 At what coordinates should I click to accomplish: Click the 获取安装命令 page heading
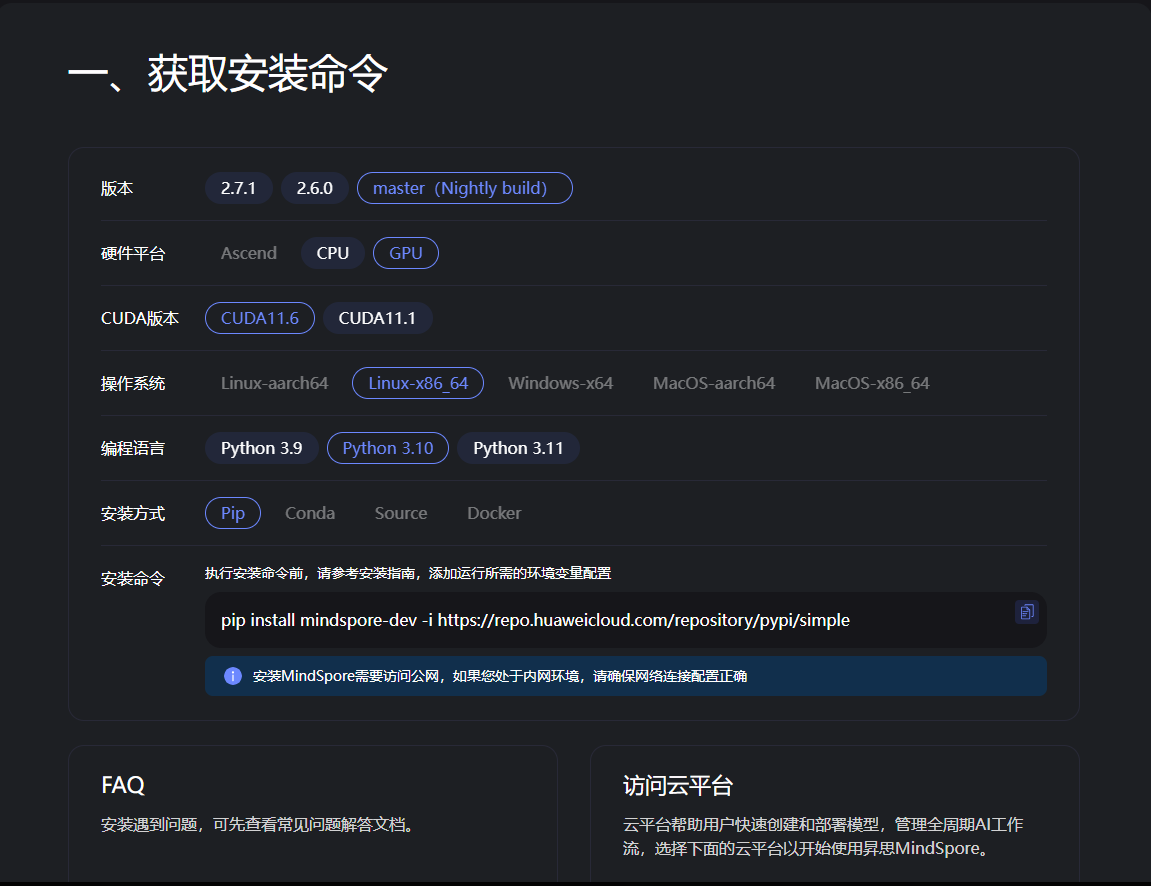click(x=228, y=73)
